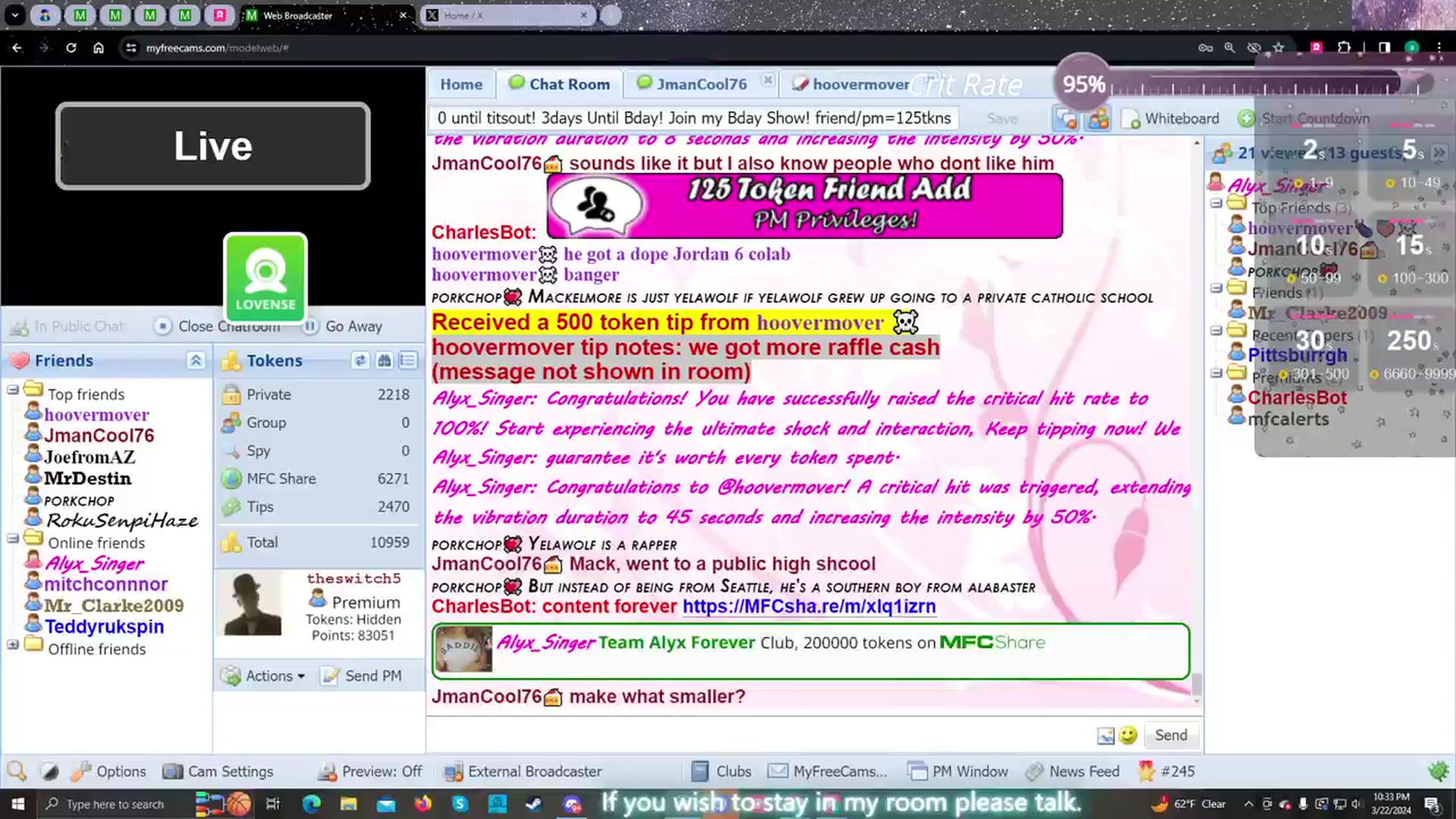Viewport: 1456px width, 819px height.
Task: Toggle Close Chatroom option
Action: [218, 326]
